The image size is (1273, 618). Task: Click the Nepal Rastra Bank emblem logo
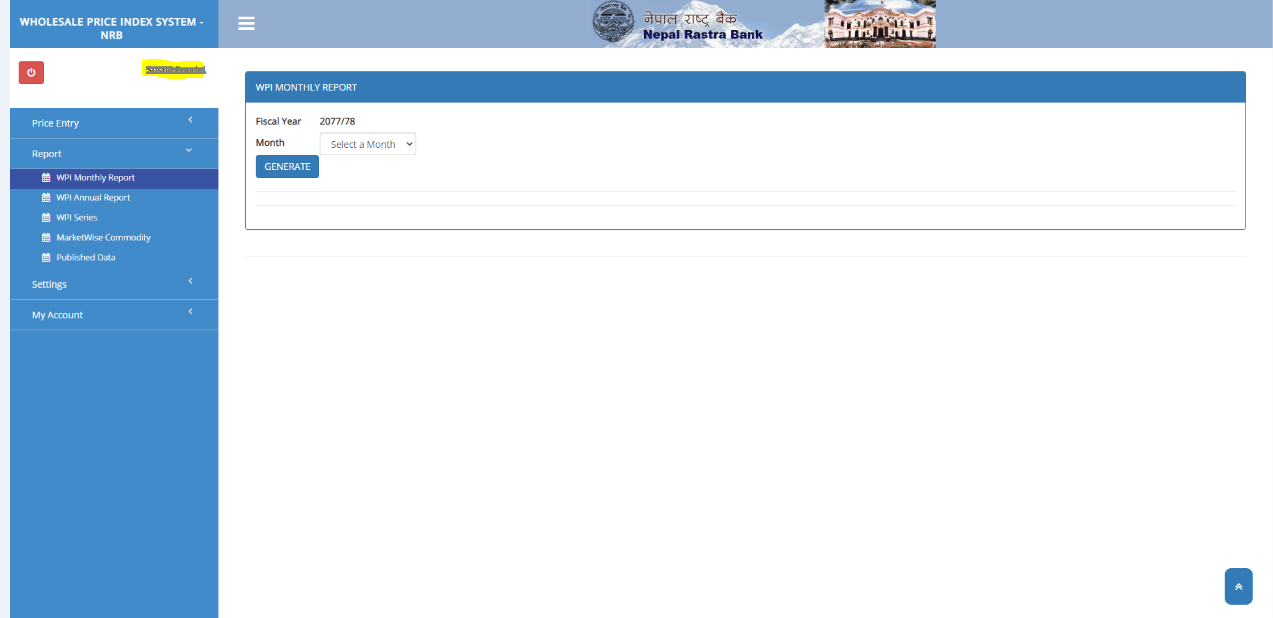coord(613,23)
